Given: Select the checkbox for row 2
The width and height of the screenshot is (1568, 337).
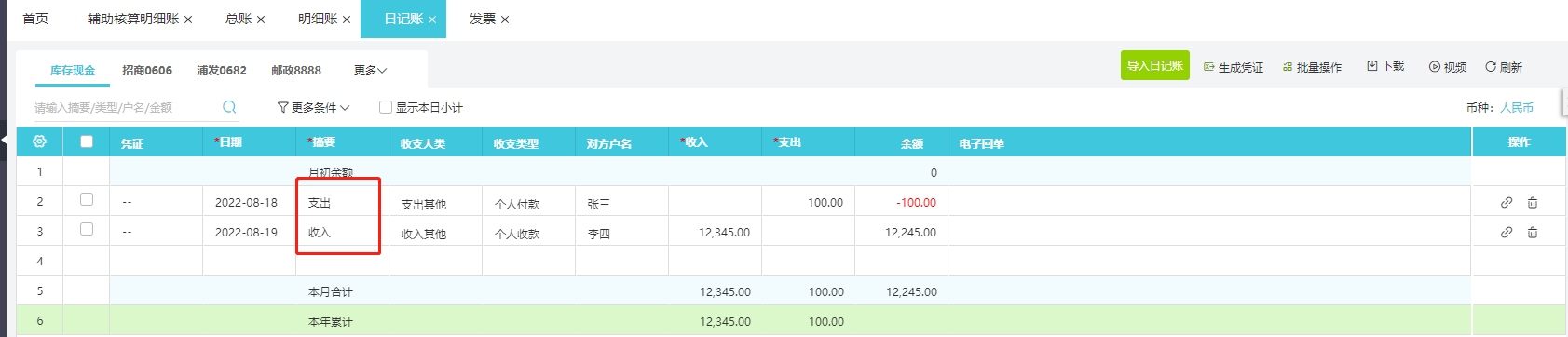Looking at the screenshot, I should point(87,199).
